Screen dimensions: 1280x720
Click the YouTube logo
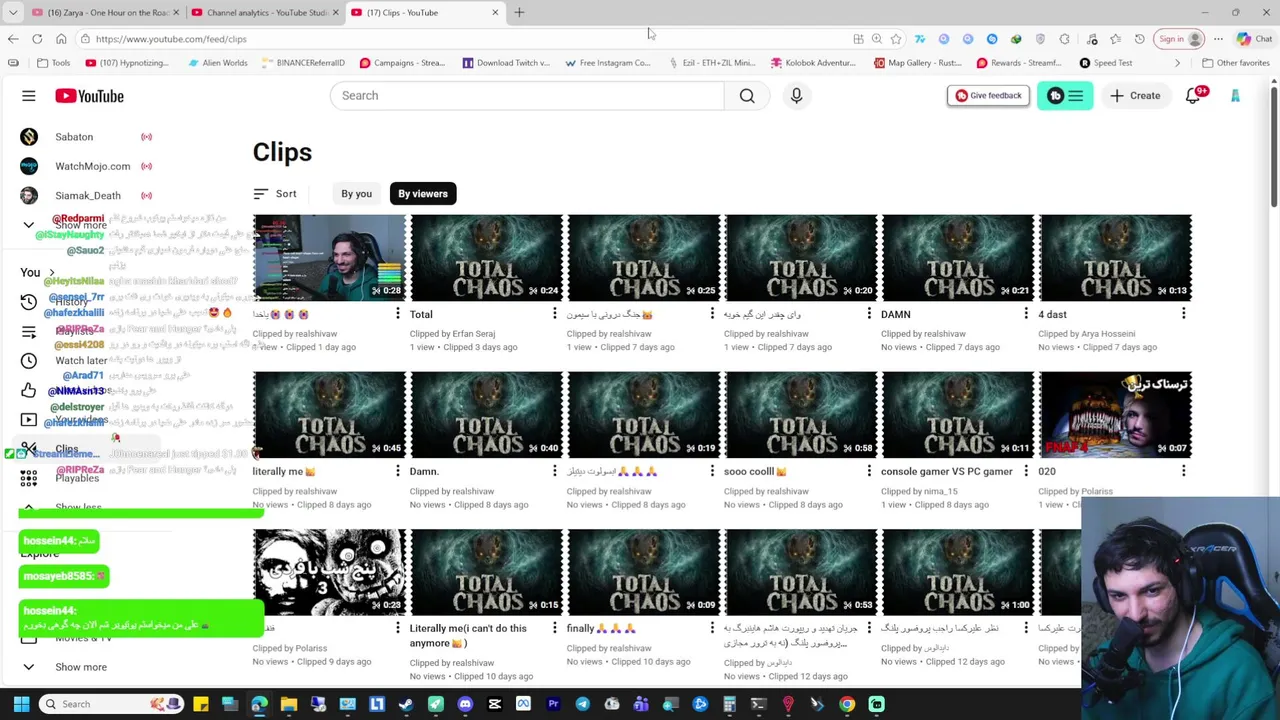pyautogui.click(x=89, y=96)
